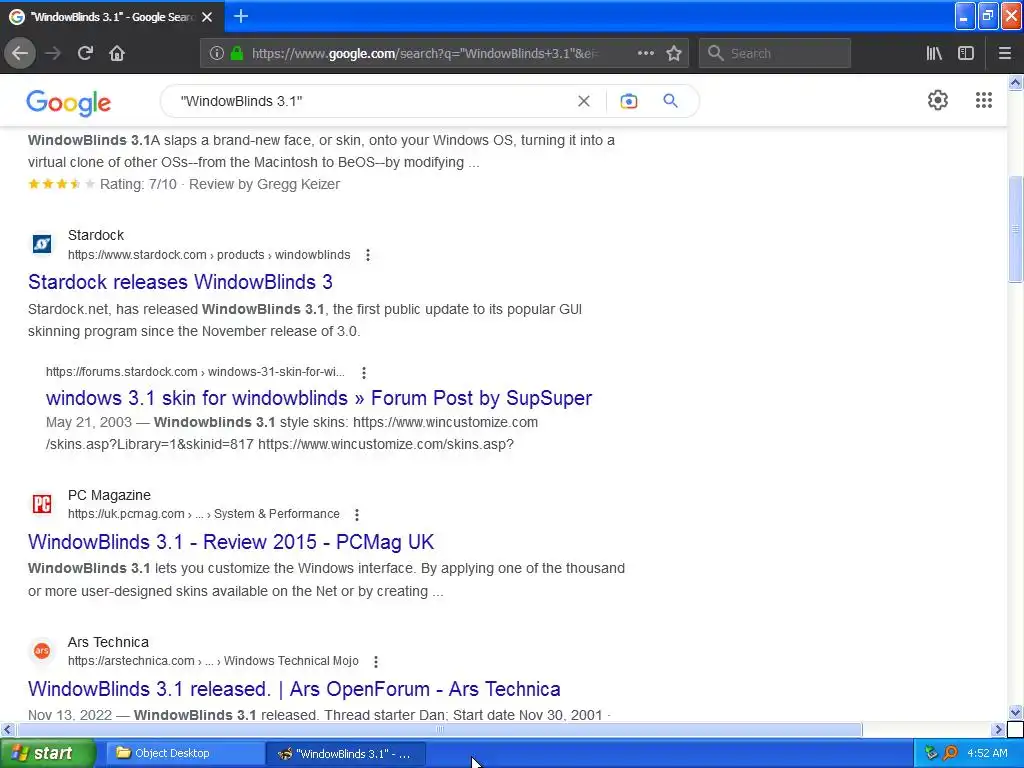This screenshot has height=768, width=1024.
Task: Bookmark this page with the star
Action: pyautogui.click(x=674, y=53)
